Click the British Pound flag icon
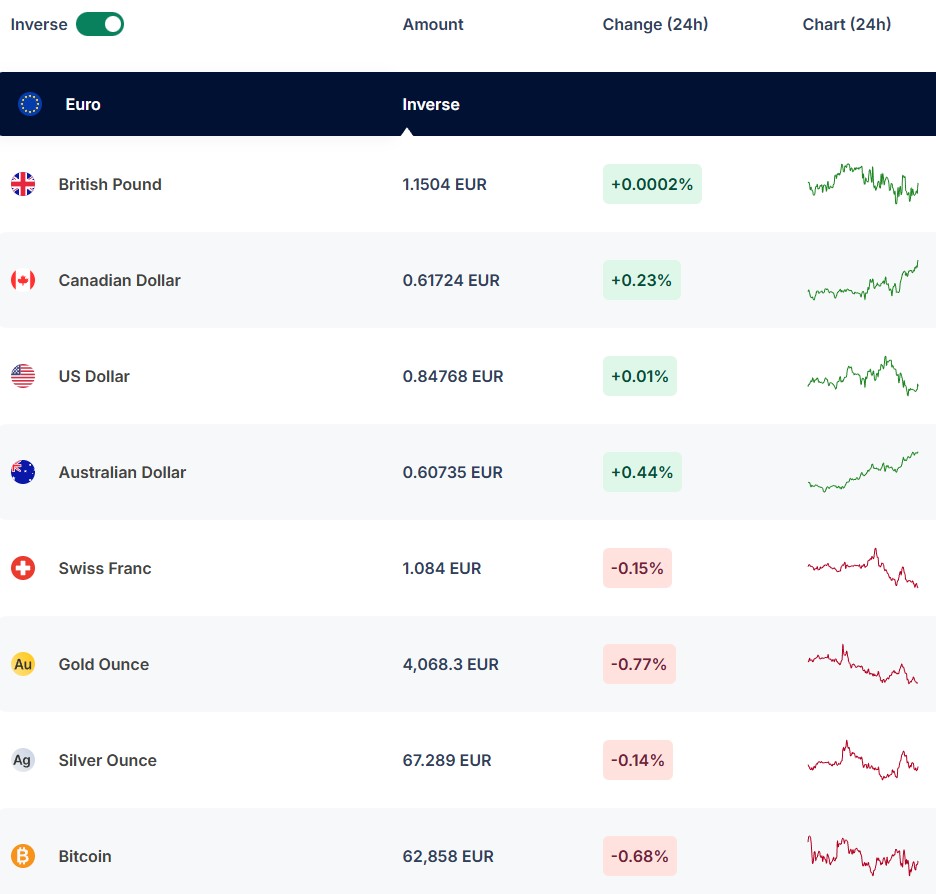This screenshot has width=936, height=894. pyautogui.click(x=23, y=184)
